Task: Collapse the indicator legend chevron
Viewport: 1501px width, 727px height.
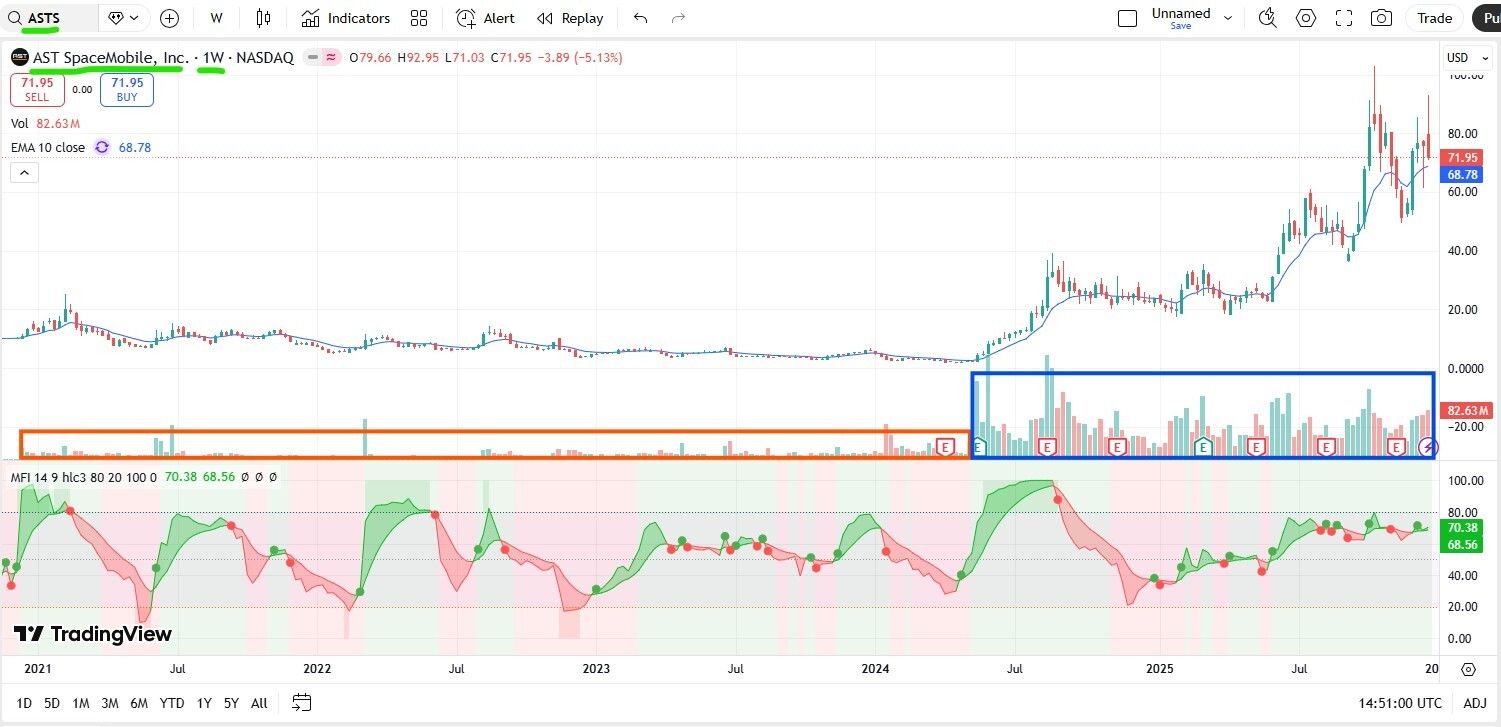Action: pos(24,173)
